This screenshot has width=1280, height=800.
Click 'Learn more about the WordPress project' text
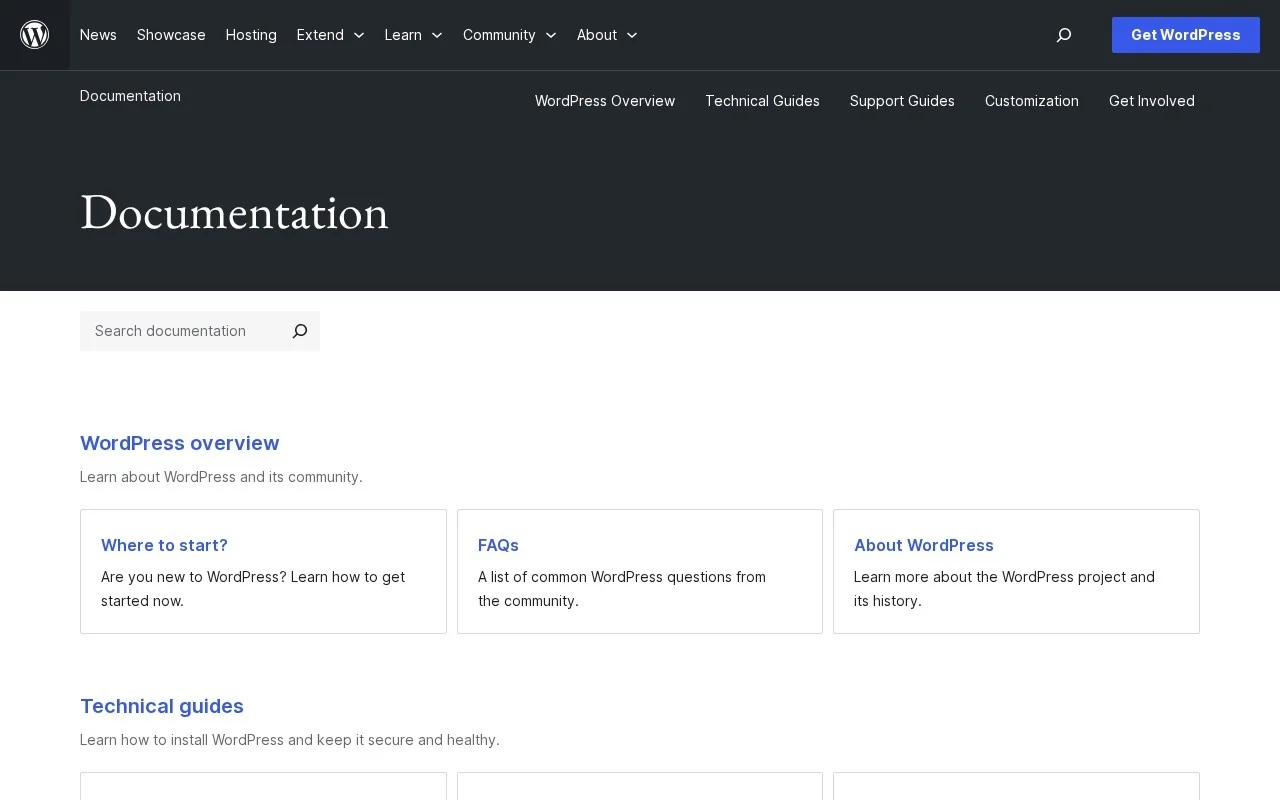coord(990,577)
